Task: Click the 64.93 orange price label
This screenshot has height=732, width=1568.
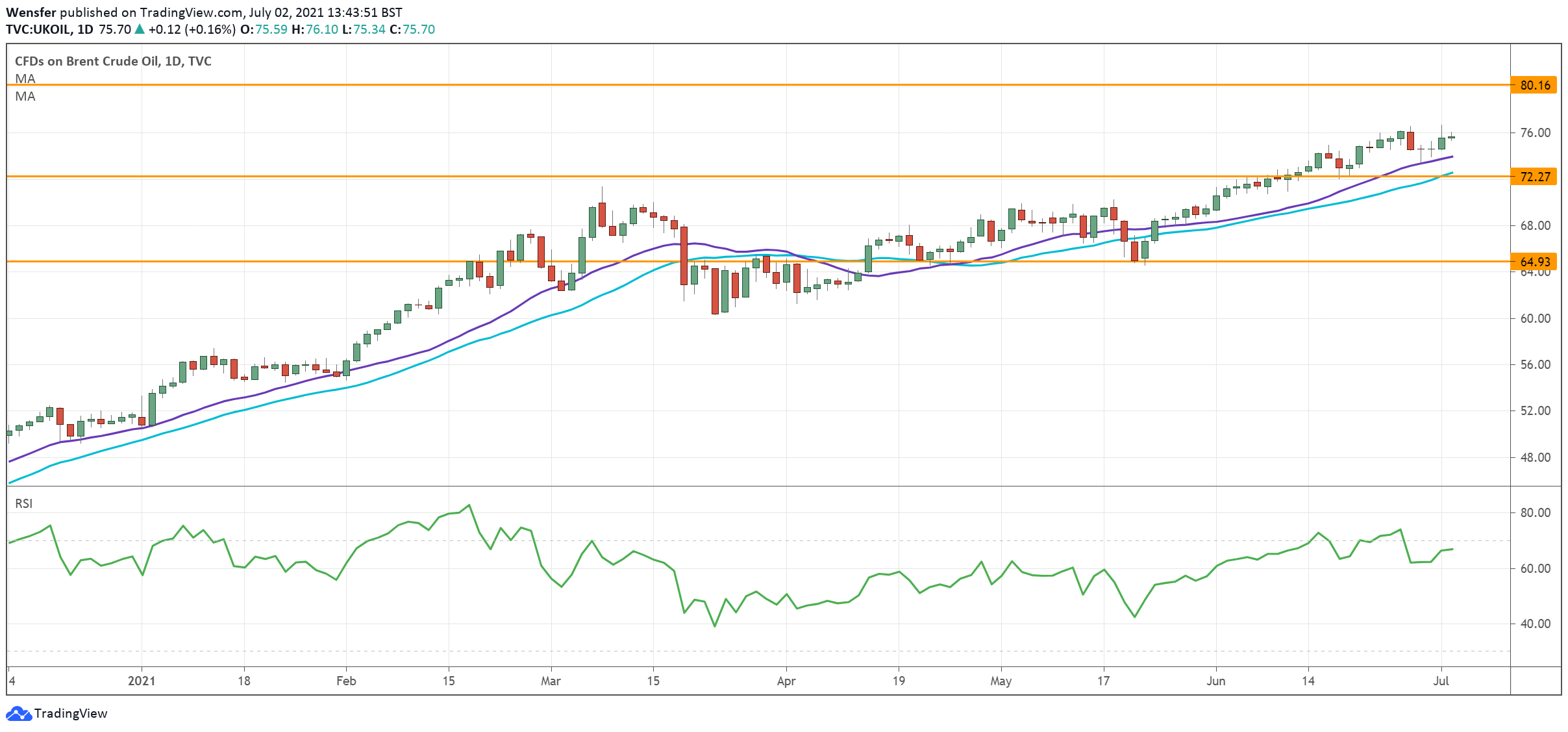Action: coord(1534,262)
